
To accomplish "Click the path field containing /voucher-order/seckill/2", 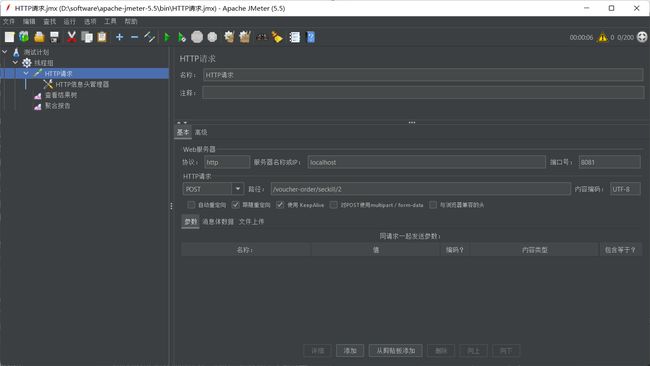I will pos(421,189).
